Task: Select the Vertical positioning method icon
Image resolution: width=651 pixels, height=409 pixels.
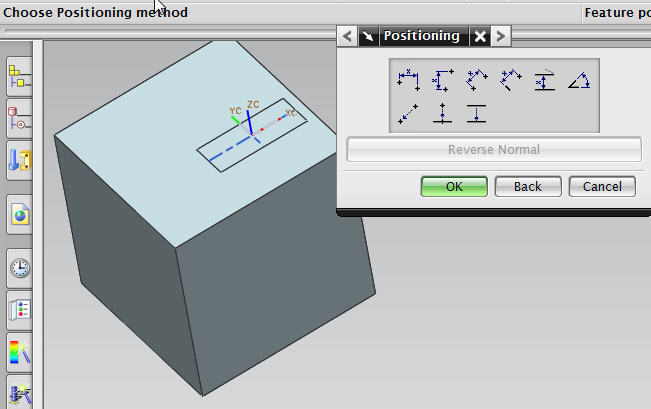Action: 443,80
